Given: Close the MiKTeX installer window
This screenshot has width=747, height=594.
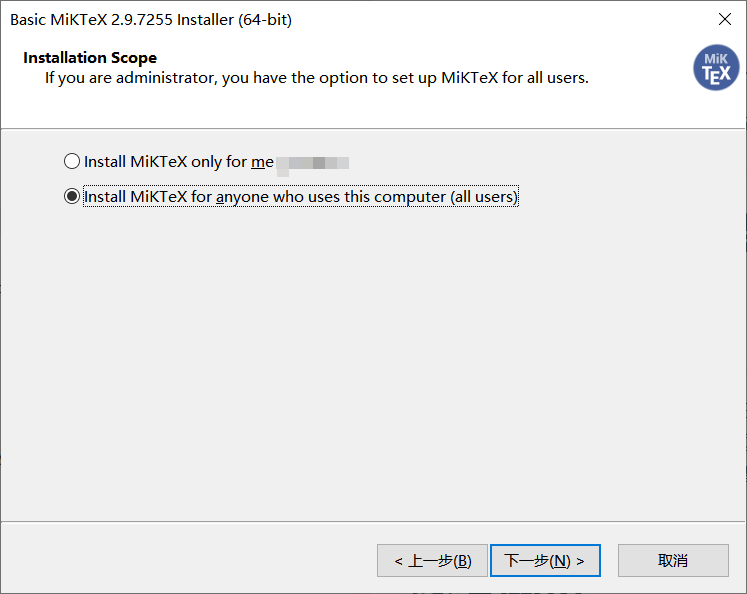Looking at the screenshot, I should [x=724, y=19].
